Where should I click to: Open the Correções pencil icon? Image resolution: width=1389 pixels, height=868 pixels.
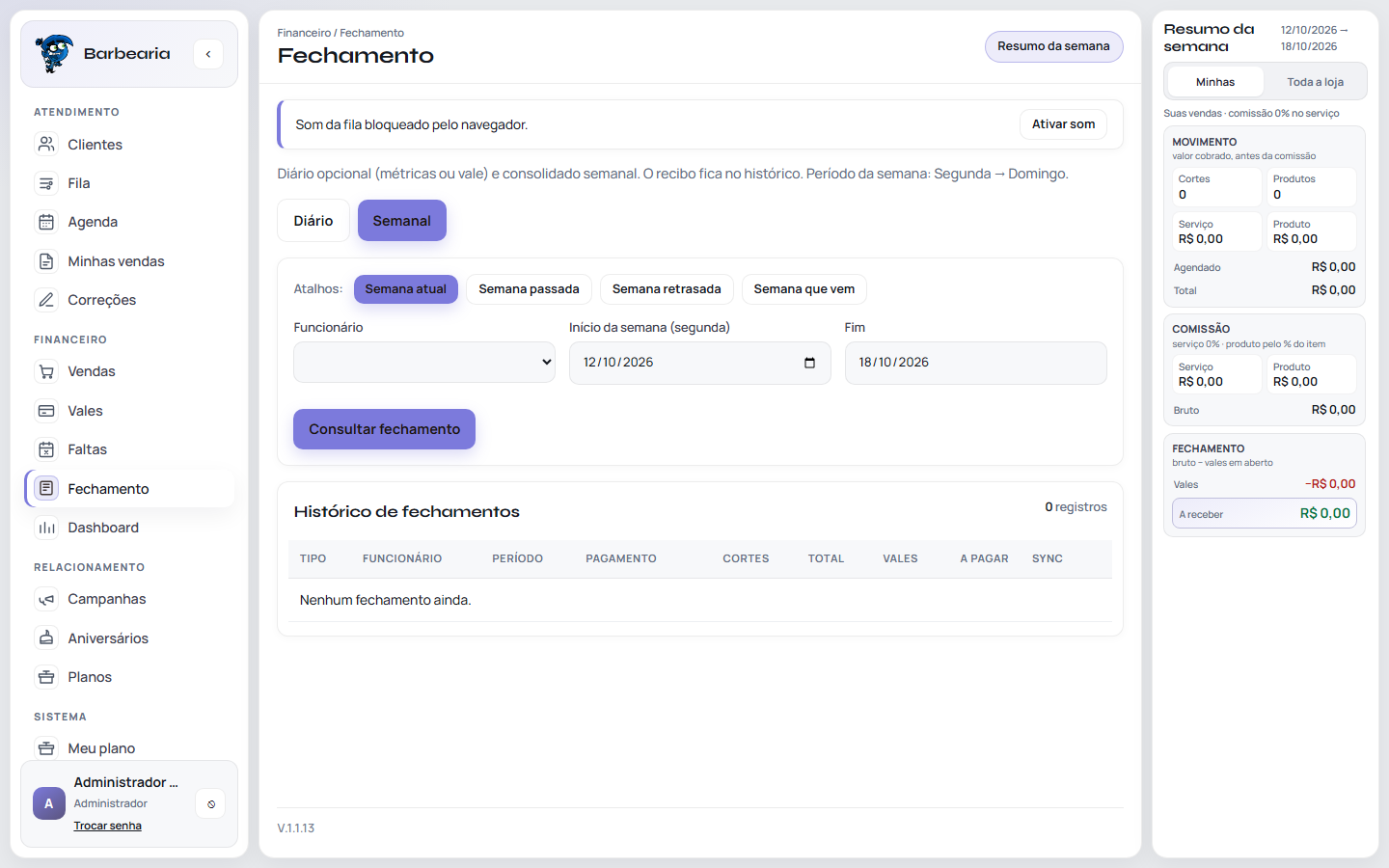click(x=46, y=300)
